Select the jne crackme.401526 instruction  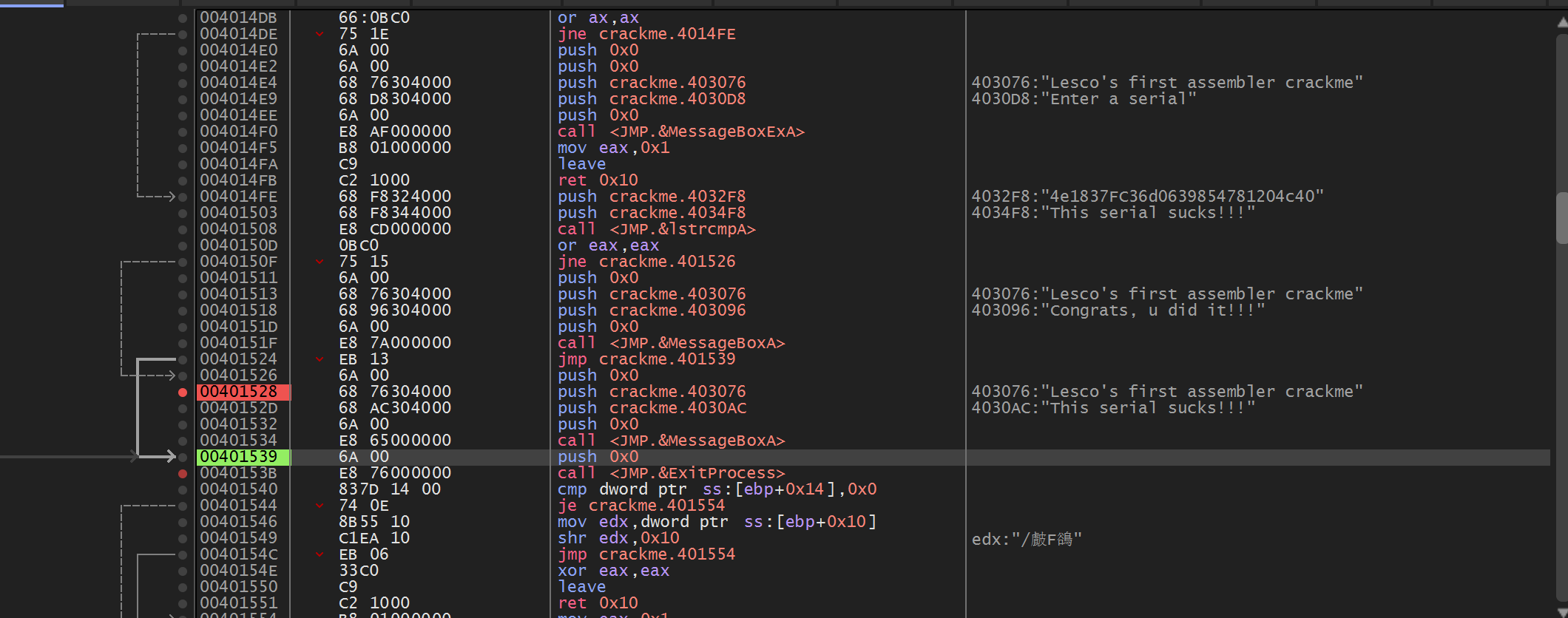[646, 262]
